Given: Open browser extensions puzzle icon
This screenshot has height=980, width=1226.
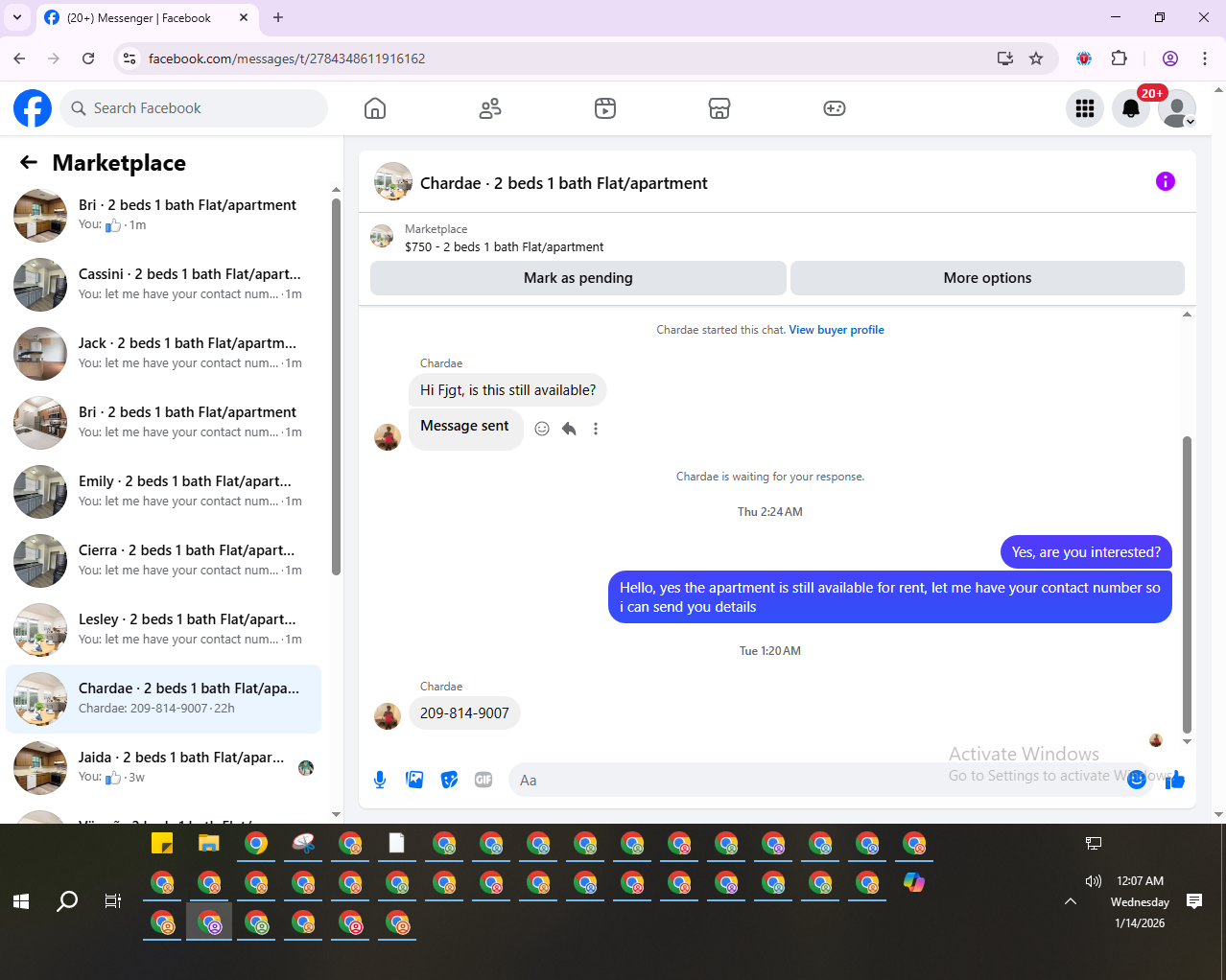Looking at the screenshot, I should pos(1119,58).
